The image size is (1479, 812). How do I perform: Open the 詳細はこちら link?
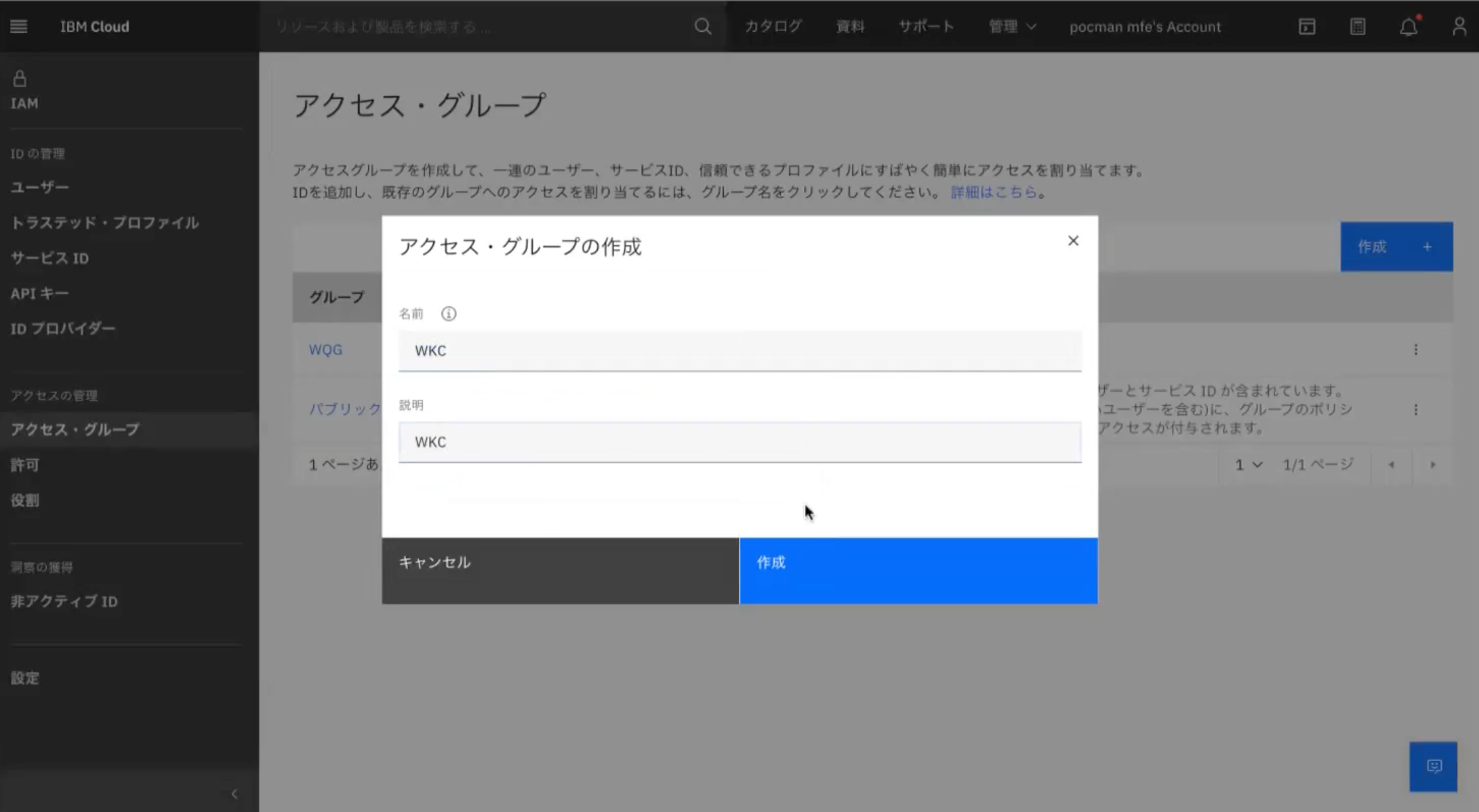994,192
